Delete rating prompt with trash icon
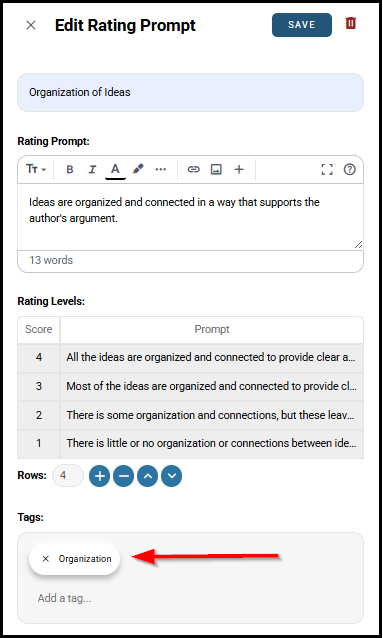The image size is (383, 638). pyautogui.click(x=350, y=23)
